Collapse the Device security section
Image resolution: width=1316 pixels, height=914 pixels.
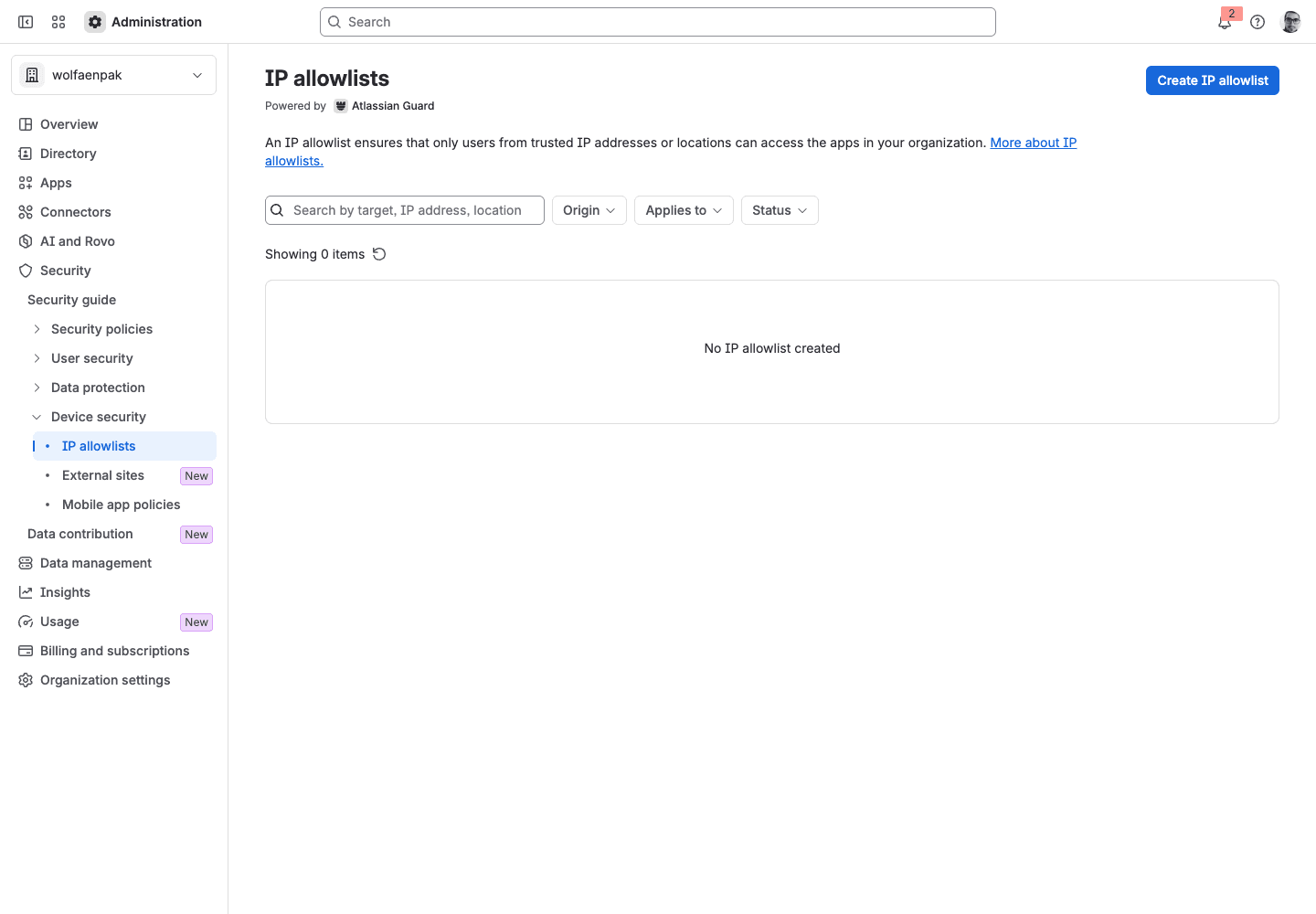(x=37, y=417)
